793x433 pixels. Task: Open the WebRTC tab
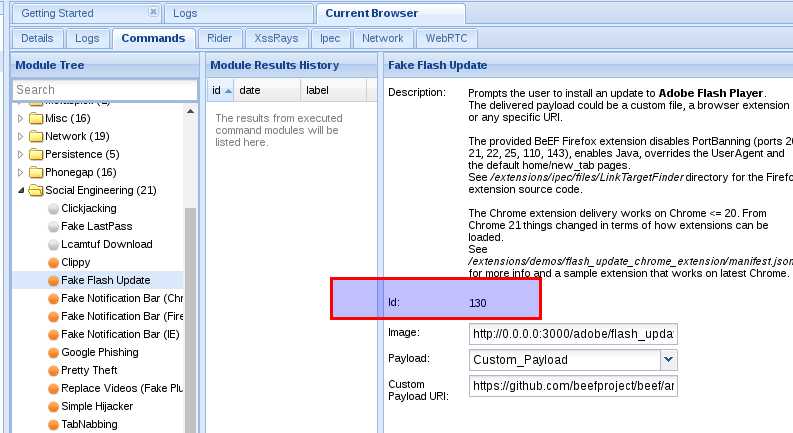click(x=447, y=38)
